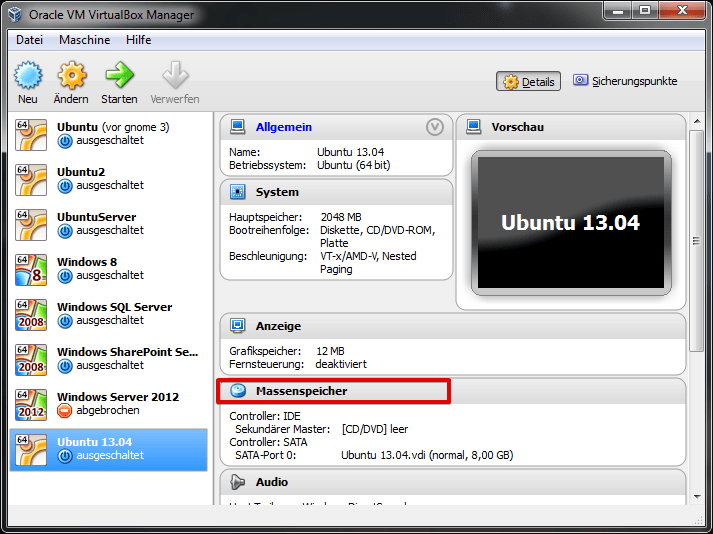Click the Massenspeicher disk icon
713x534 pixels.
[238, 391]
